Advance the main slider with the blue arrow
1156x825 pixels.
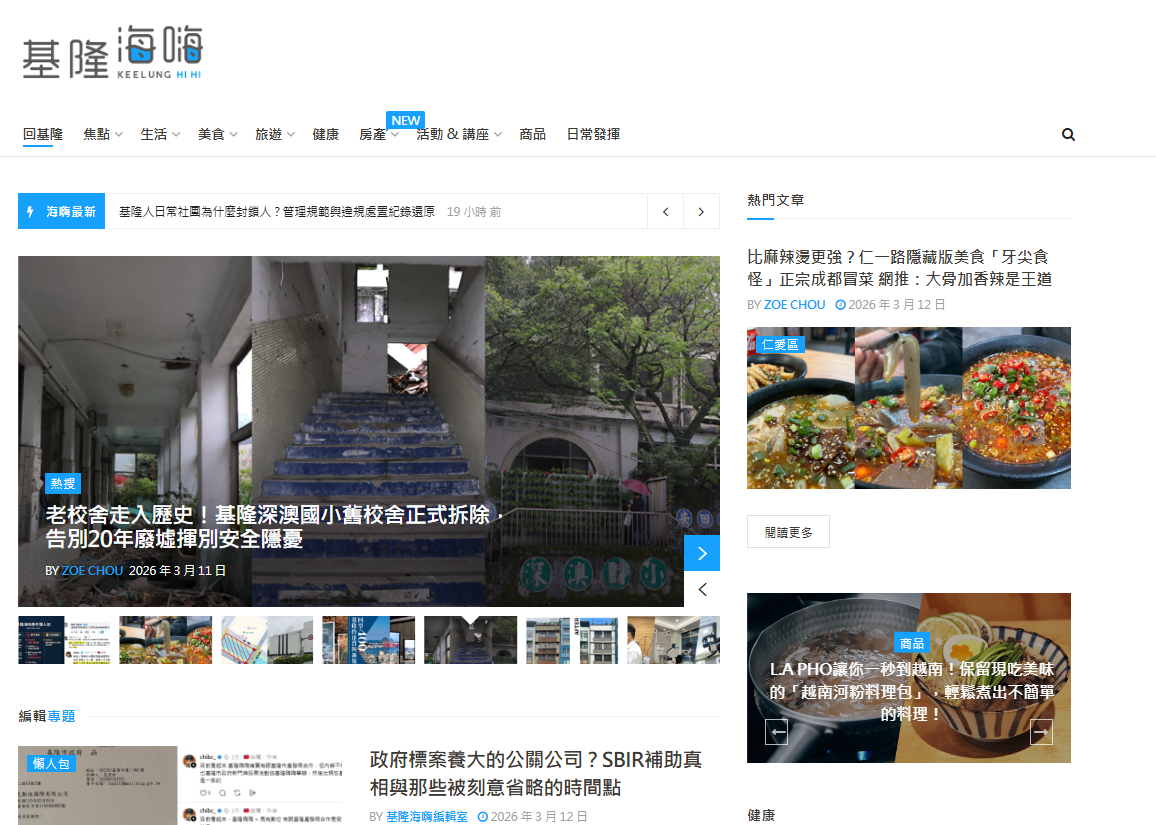702,552
